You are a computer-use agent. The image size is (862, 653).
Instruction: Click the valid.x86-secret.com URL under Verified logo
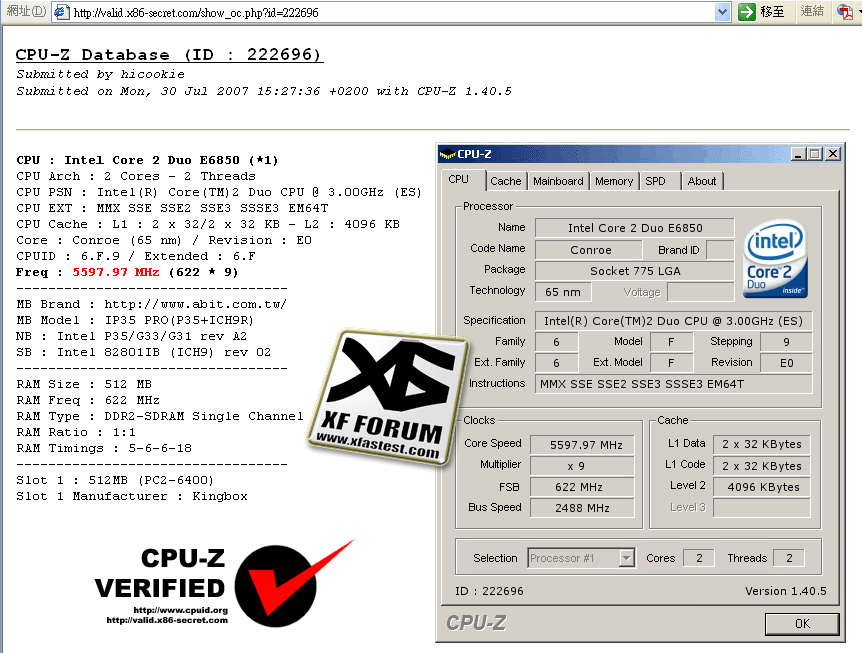167,620
